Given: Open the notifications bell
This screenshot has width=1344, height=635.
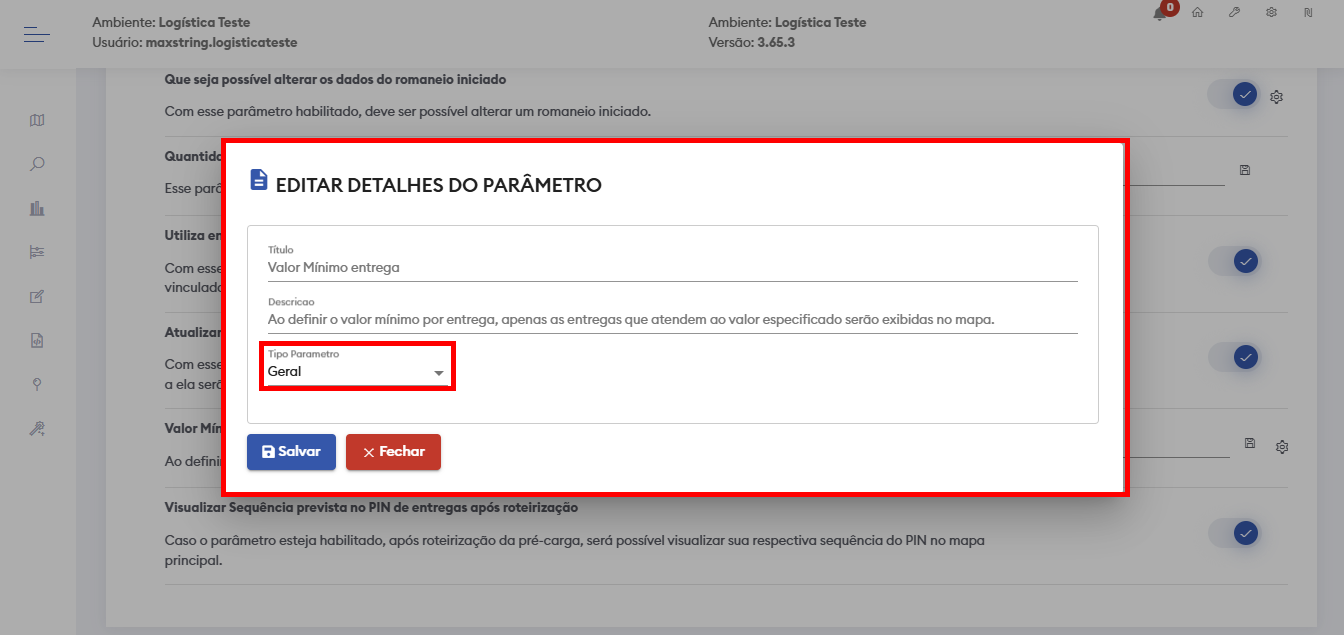Looking at the screenshot, I should (x=1160, y=13).
